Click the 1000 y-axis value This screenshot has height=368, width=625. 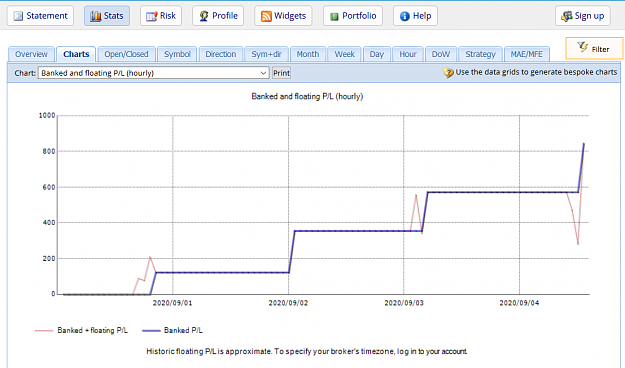tap(47, 116)
